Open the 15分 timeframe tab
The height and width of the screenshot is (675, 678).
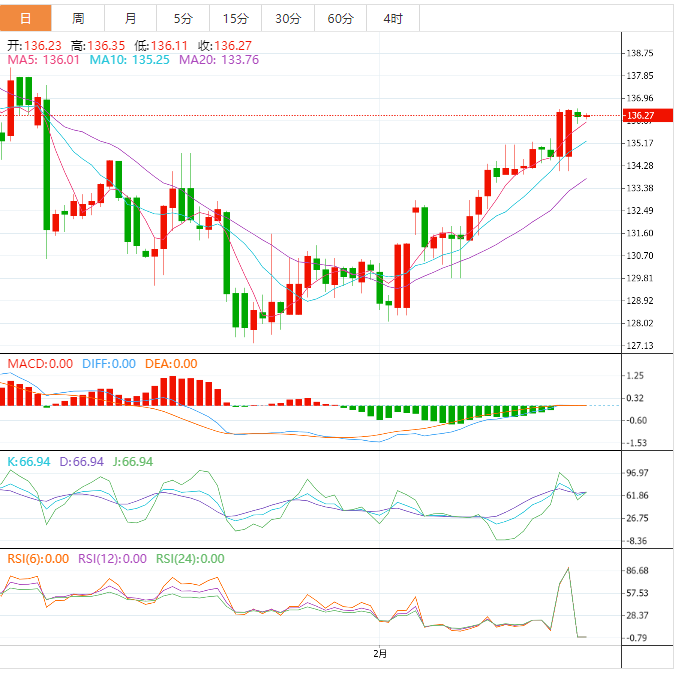point(236,18)
